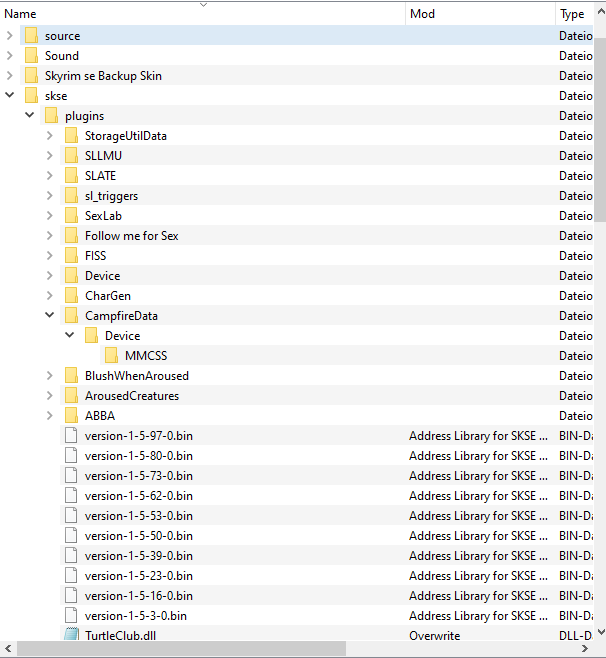Collapse the Device folder under CampfireData

70,335
